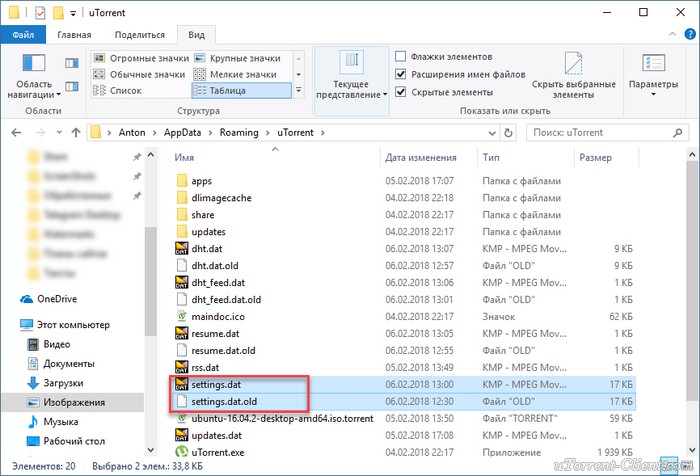Click the Музыка music note icon

33,422
